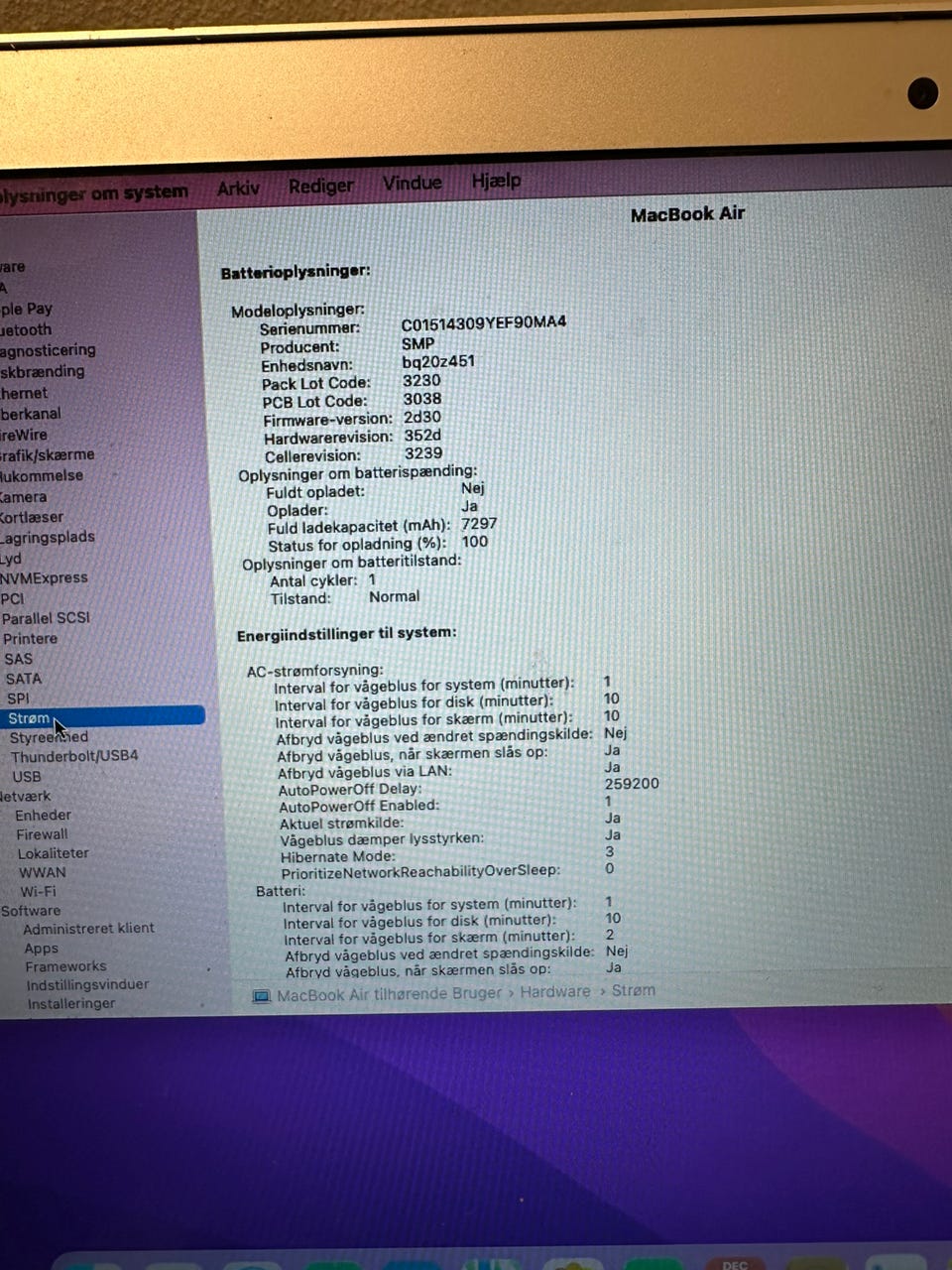Click the Producent value SMP
Viewport: 952px width, 1270px height.
[x=417, y=342]
